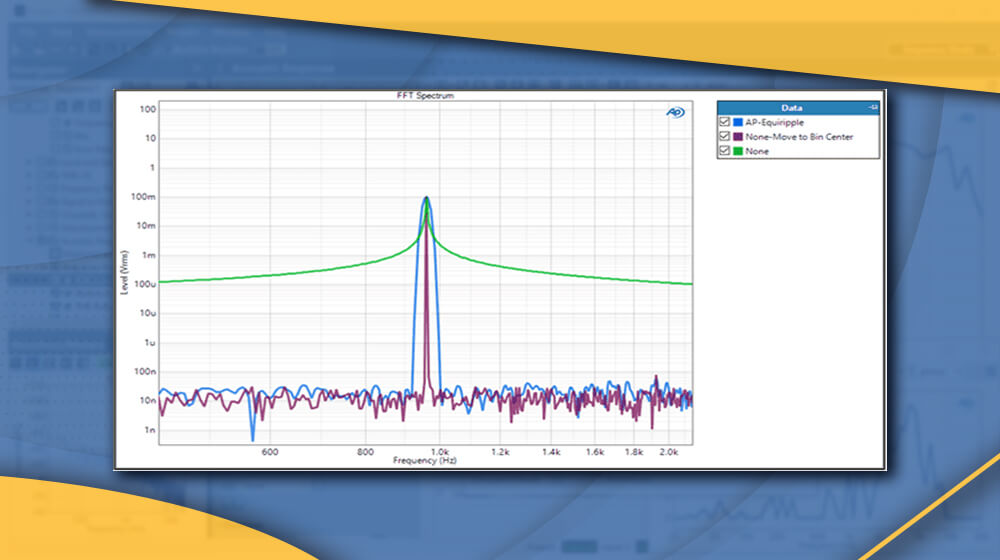Click the 10u level axis label
The image size is (1000, 560).
point(147,313)
